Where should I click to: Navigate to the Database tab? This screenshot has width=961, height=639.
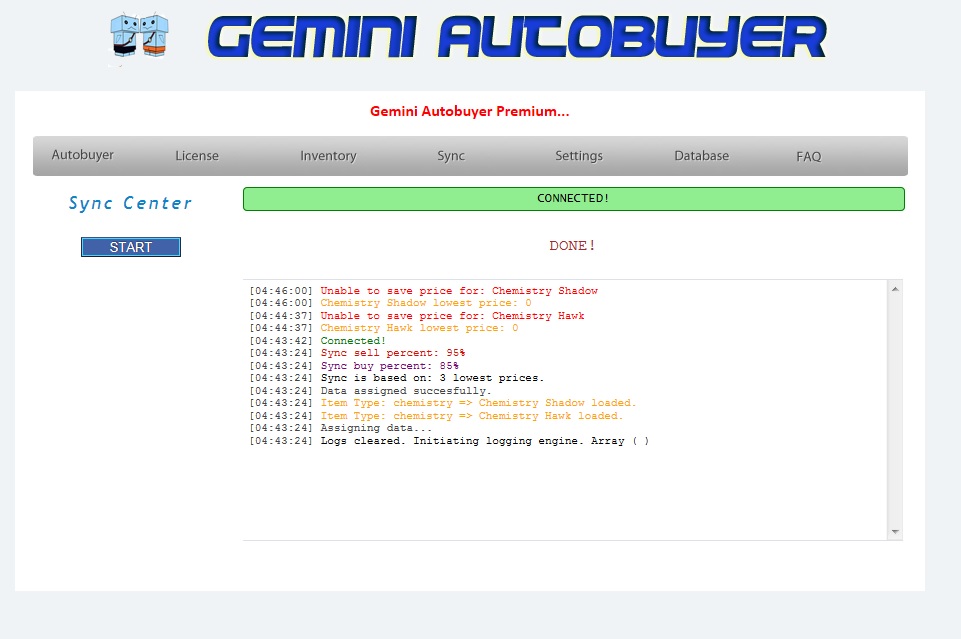click(701, 156)
